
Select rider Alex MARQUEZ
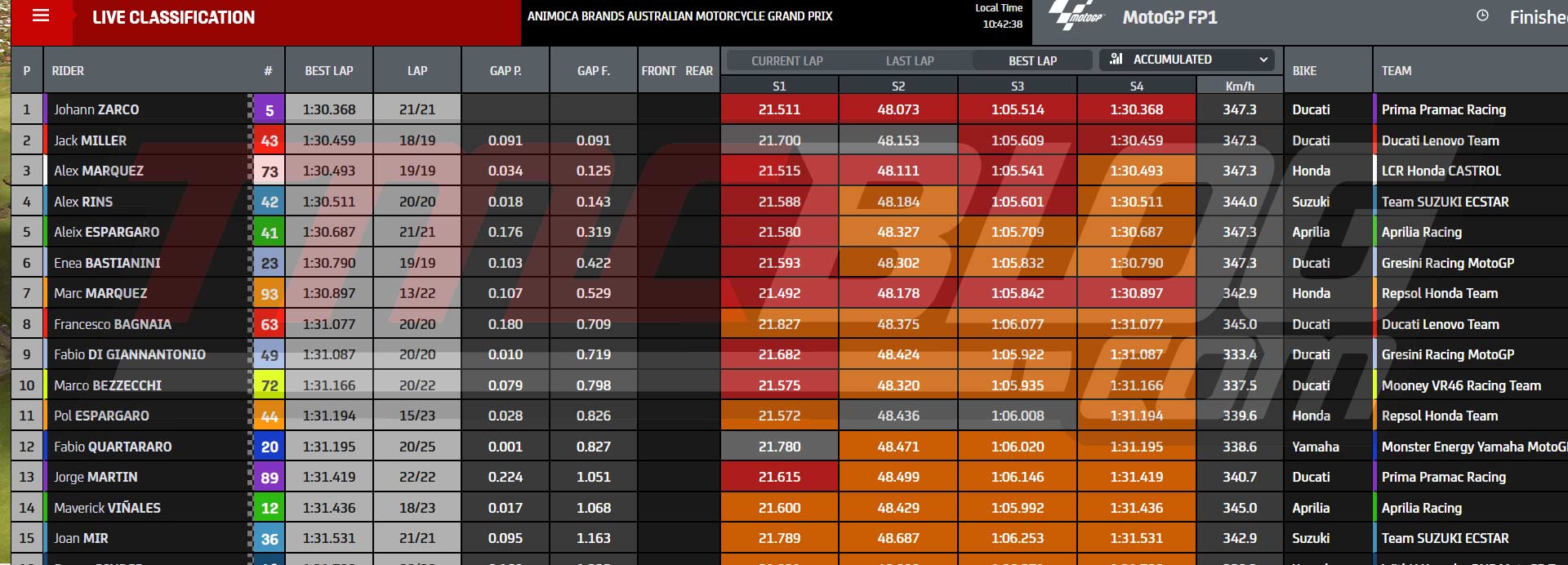pos(99,171)
